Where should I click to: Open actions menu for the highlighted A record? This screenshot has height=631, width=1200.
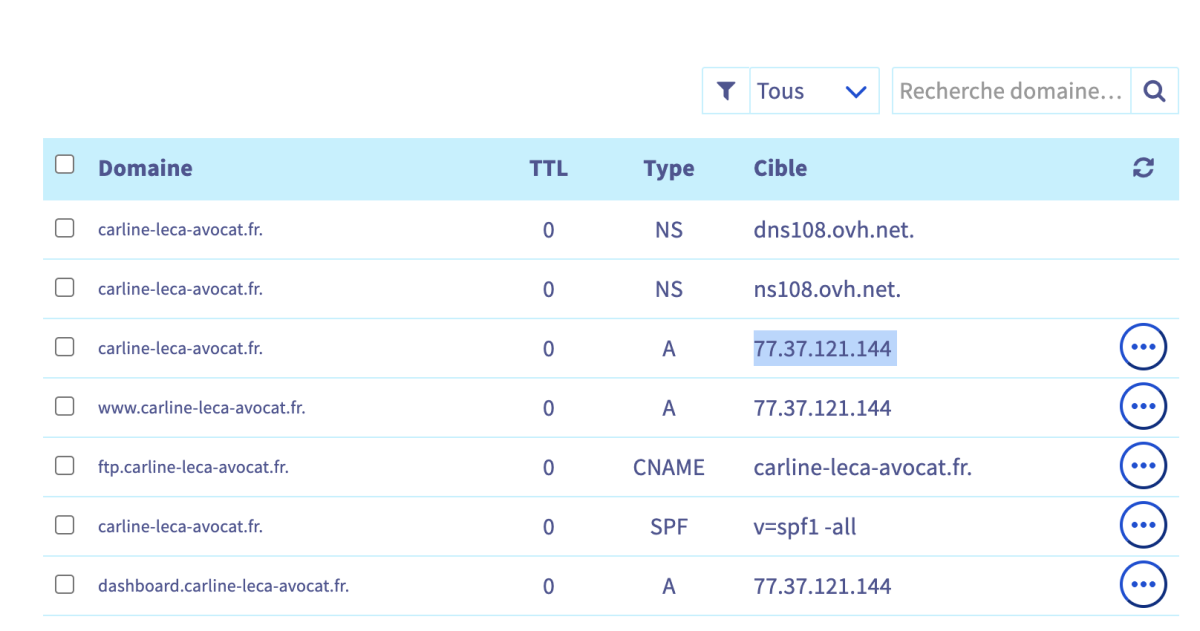[x=1143, y=348]
